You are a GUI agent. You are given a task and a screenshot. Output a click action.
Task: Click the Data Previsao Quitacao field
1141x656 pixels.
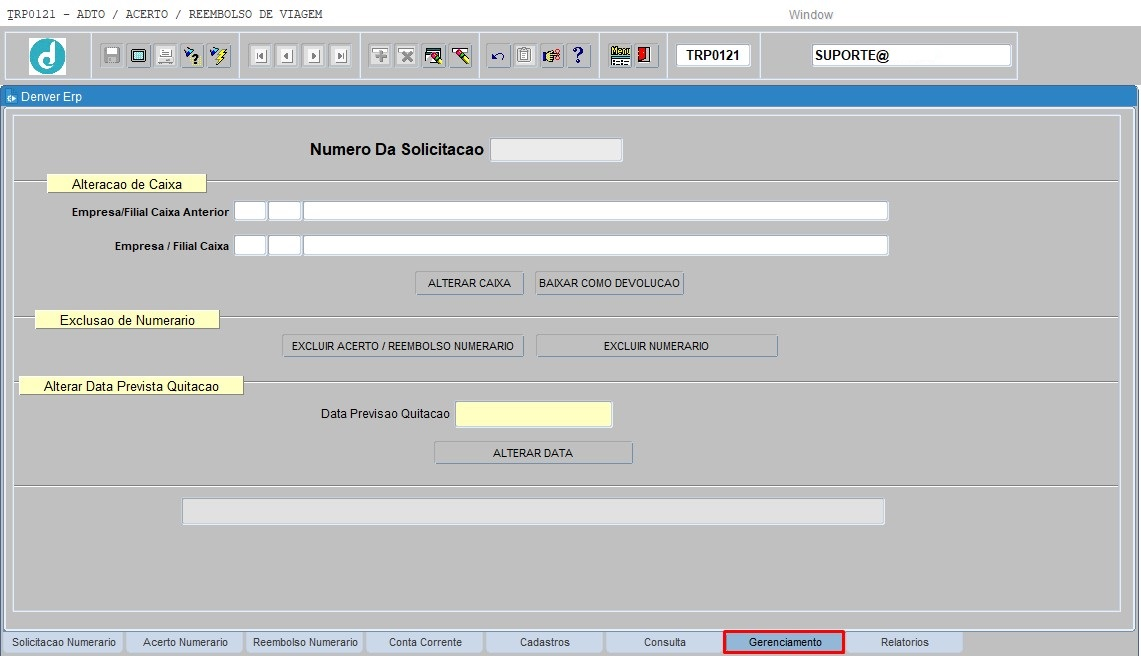point(533,414)
